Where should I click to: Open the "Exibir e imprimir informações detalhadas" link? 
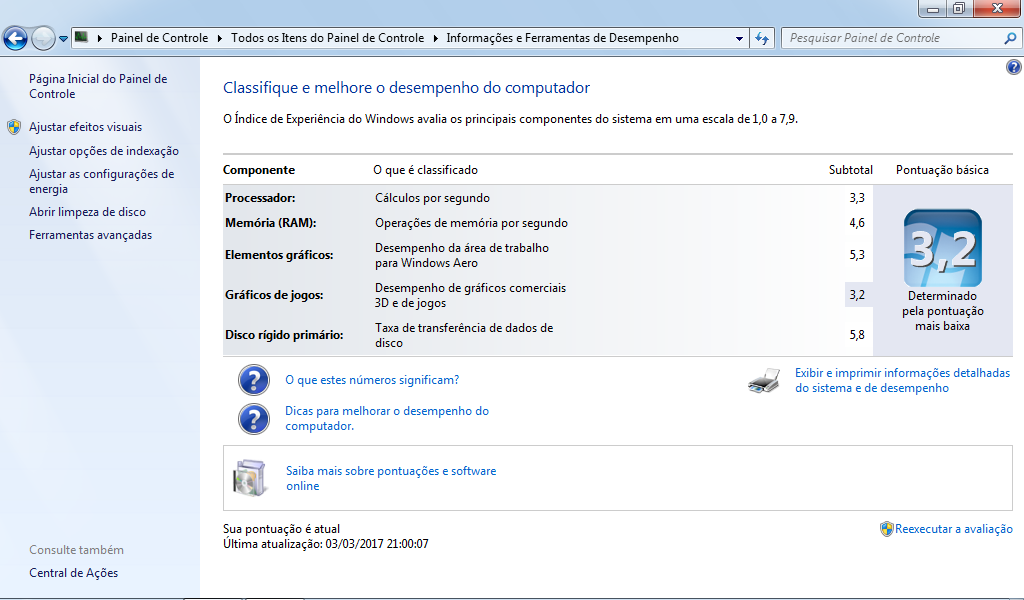[902, 380]
